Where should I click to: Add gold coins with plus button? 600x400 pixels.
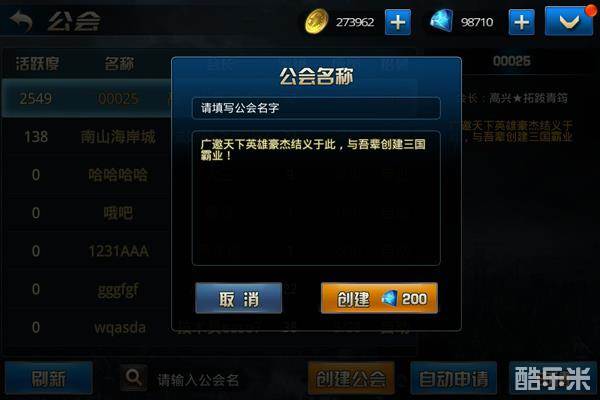click(398, 22)
